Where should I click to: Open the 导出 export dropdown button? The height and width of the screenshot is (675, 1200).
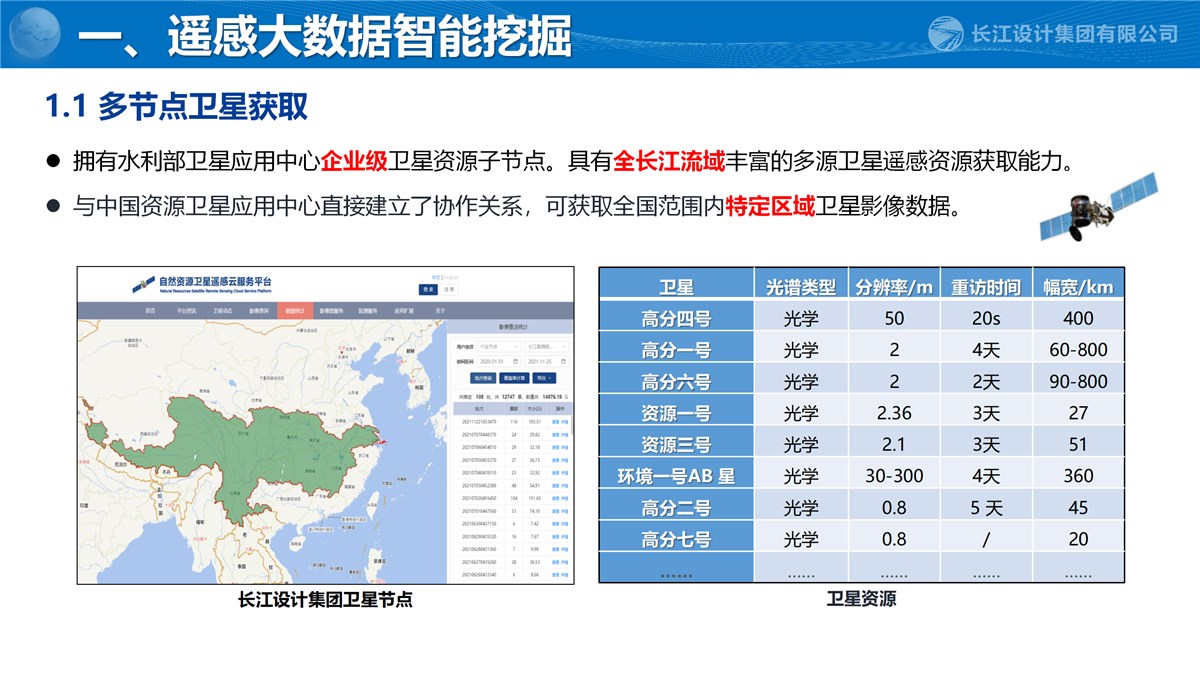click(x=545, y=379)
